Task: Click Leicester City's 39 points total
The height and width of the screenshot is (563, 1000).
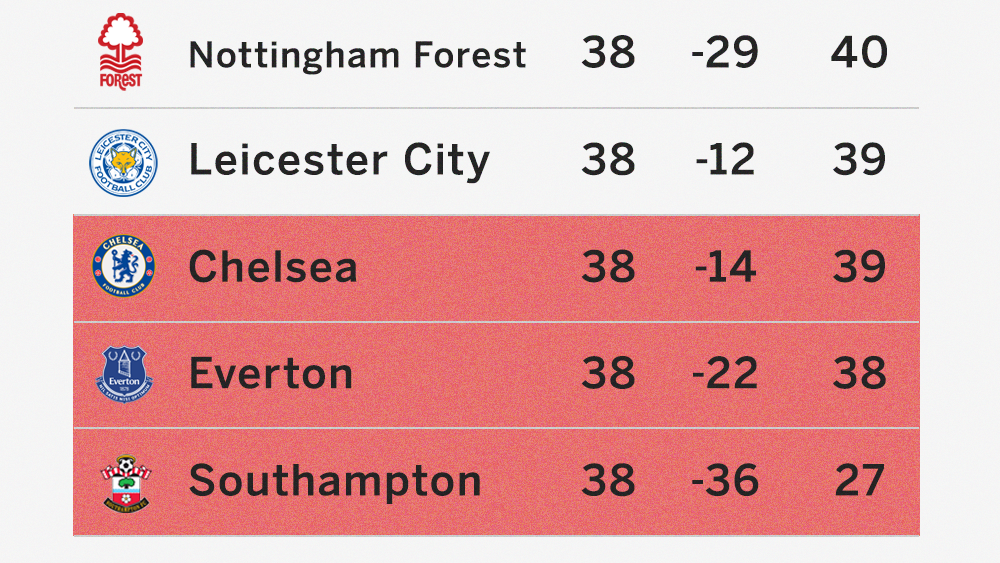Action: [859, 159]
